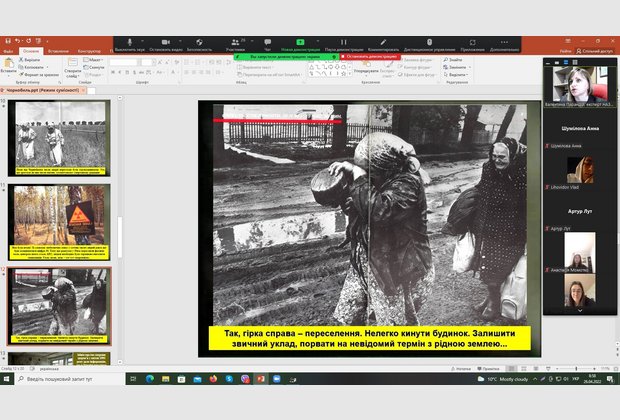Toggle bold text formatting
620x420 pixels.
pyautogui.click(x=113, y=73)
